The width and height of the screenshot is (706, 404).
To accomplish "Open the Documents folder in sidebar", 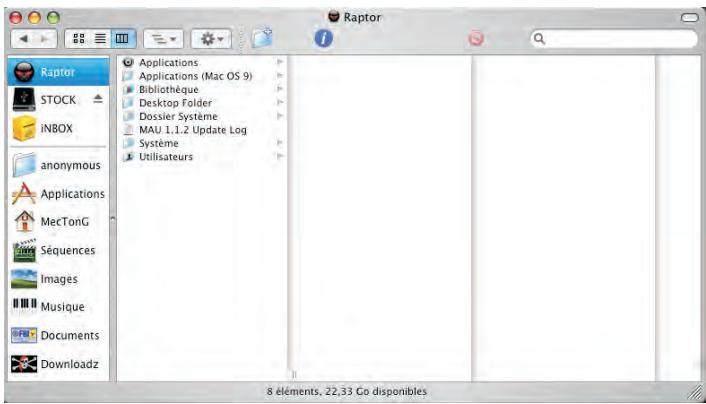I will (58, 335).
